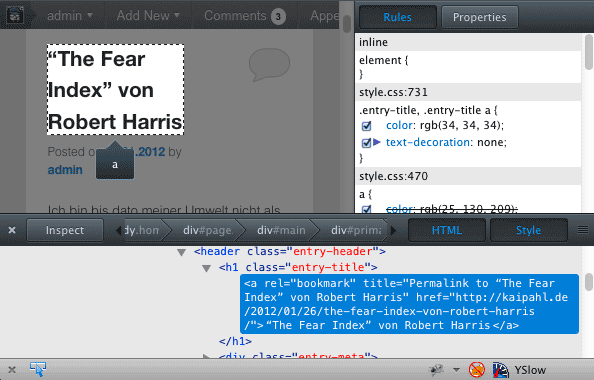Toggle the text-decoration none checkbox
This screenshot has height=380, width=594.
[366, 143]
